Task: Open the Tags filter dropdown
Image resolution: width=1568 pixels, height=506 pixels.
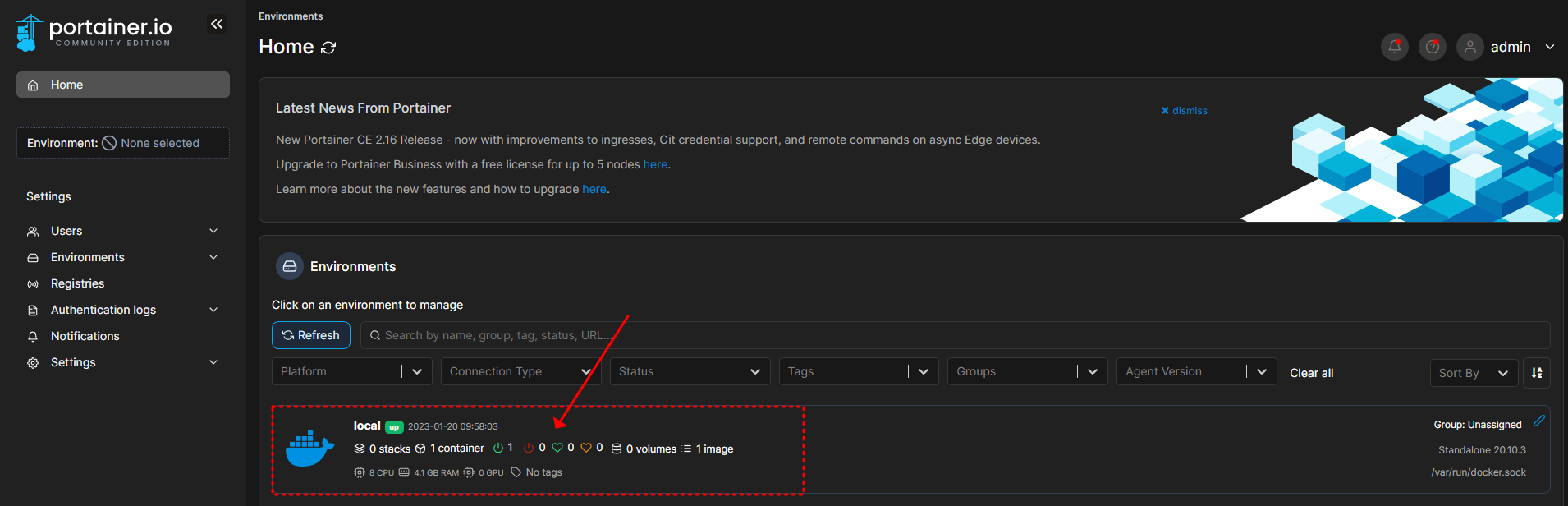Action: (x=859, y=371)
